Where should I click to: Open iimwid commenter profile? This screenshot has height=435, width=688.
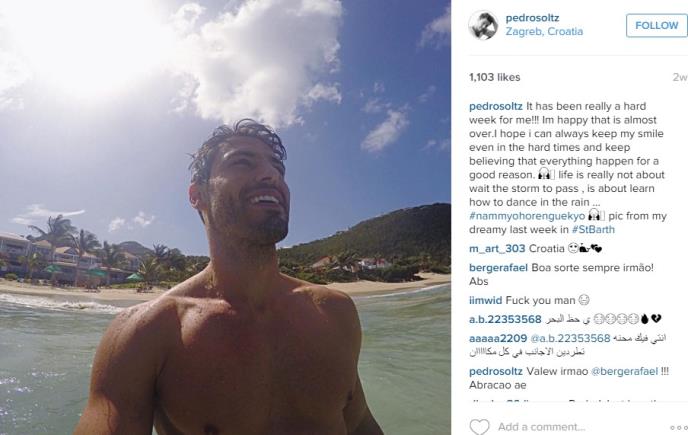[485, 301]
